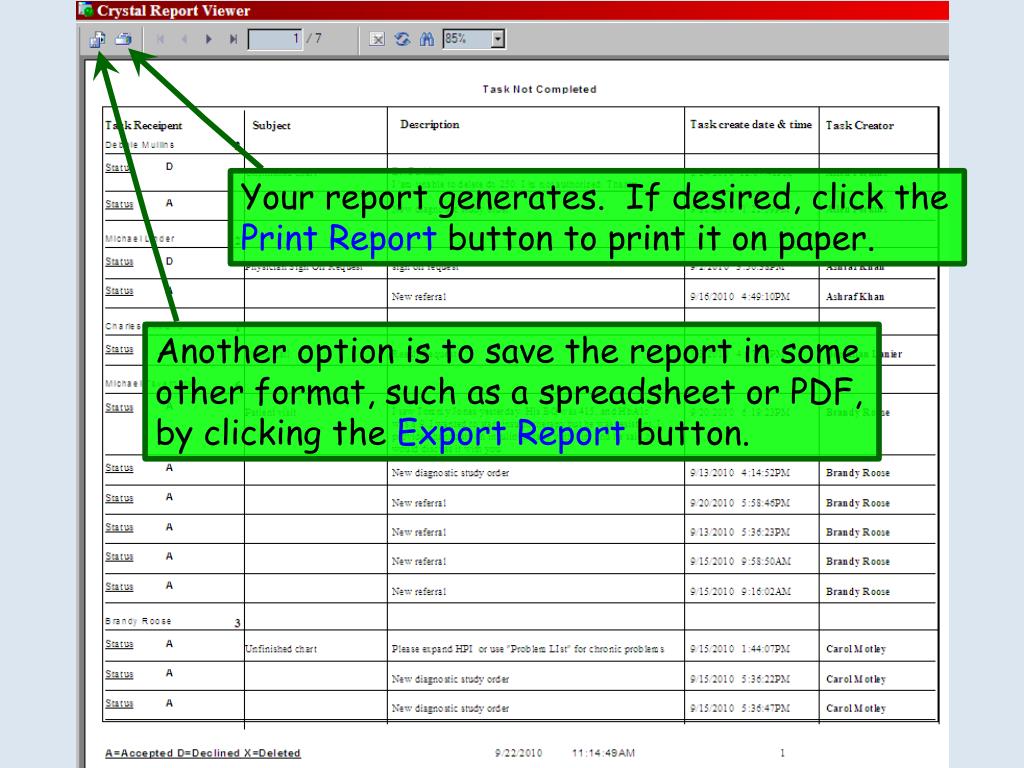Screen dimensions: 1024x768
Task: Click Status in the 4:49:10PM Ashraf Khan row
Action: click(x=119, y=291)
